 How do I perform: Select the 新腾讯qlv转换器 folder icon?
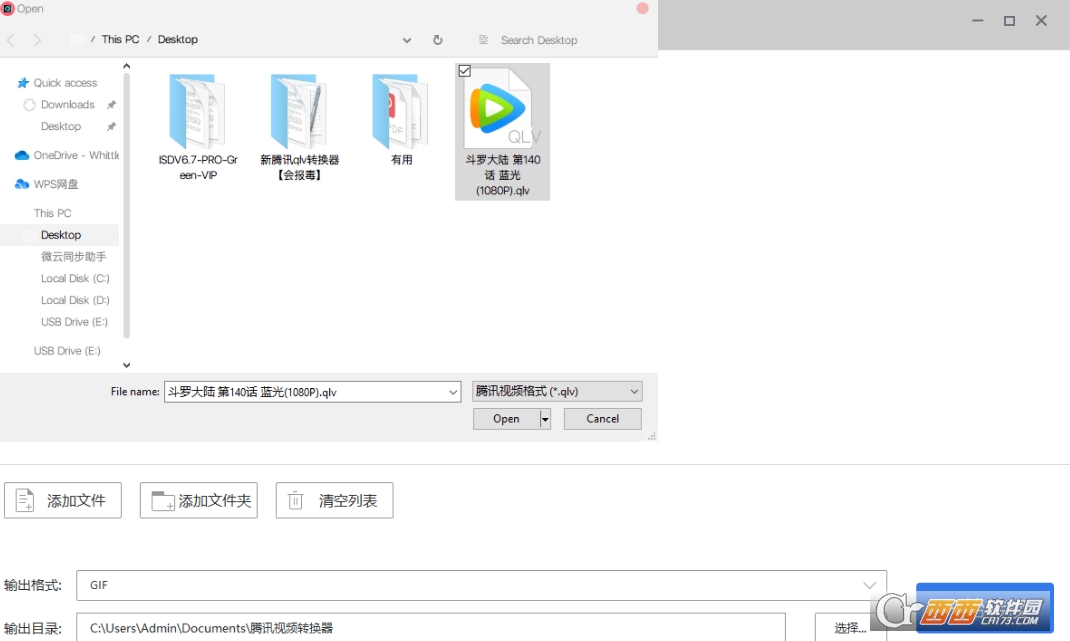pyautogui.click(x=299, y=111)
